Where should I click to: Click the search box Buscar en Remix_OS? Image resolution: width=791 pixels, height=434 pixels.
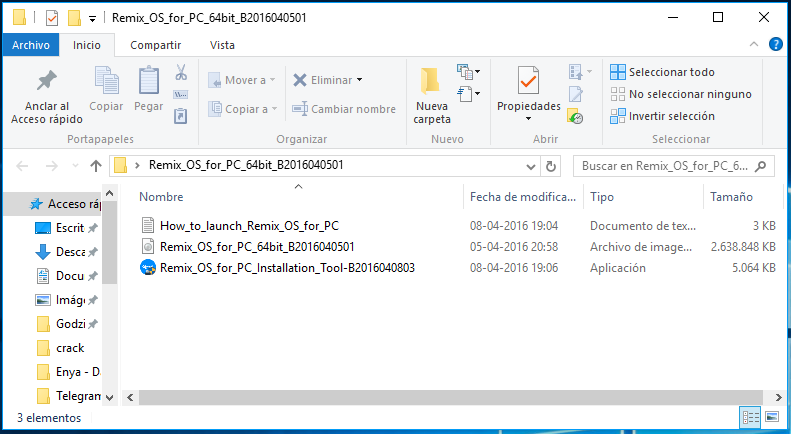click(x=673, y=166)
